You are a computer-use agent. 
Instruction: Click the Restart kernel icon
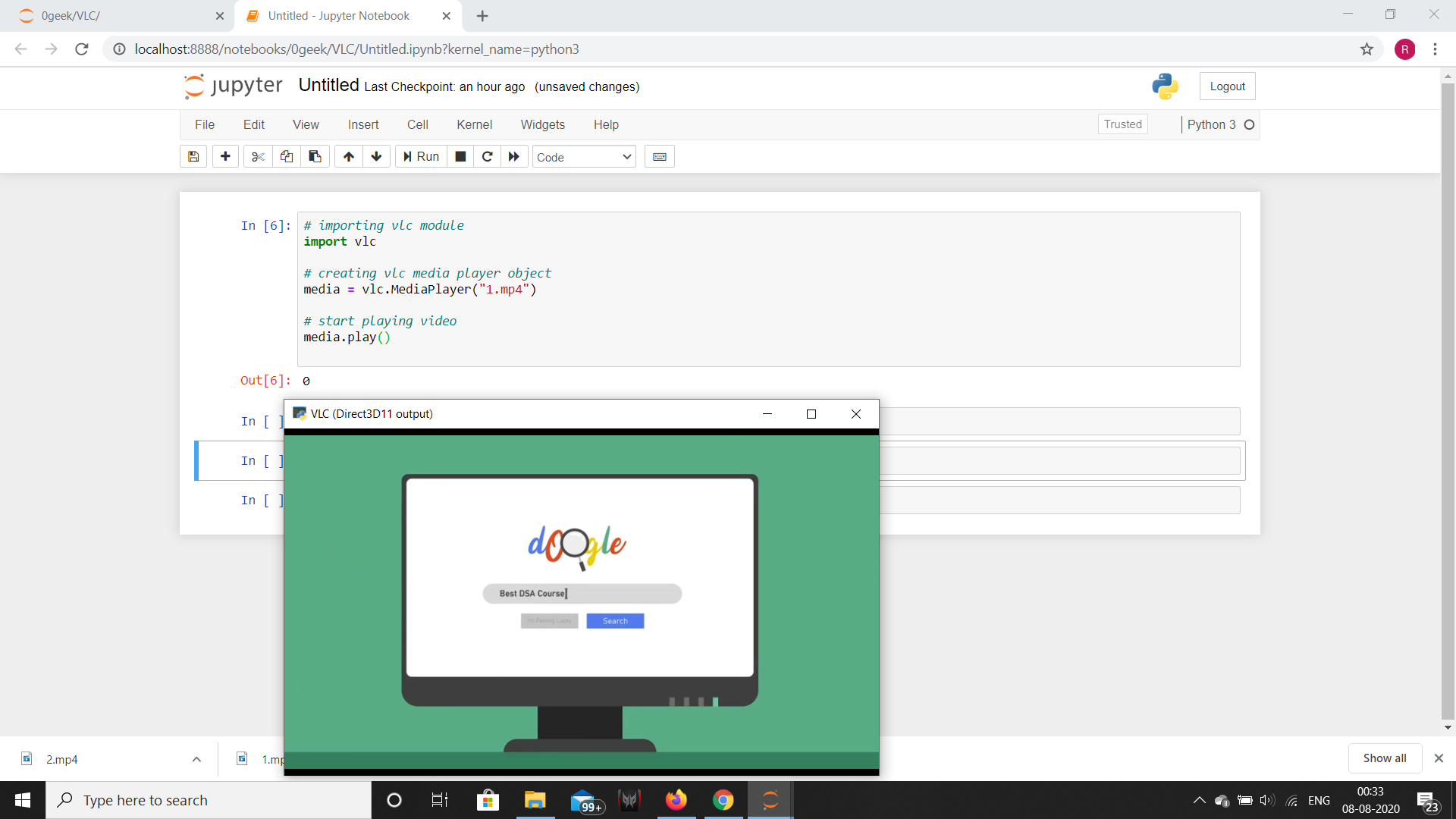(x=486, y=156)
